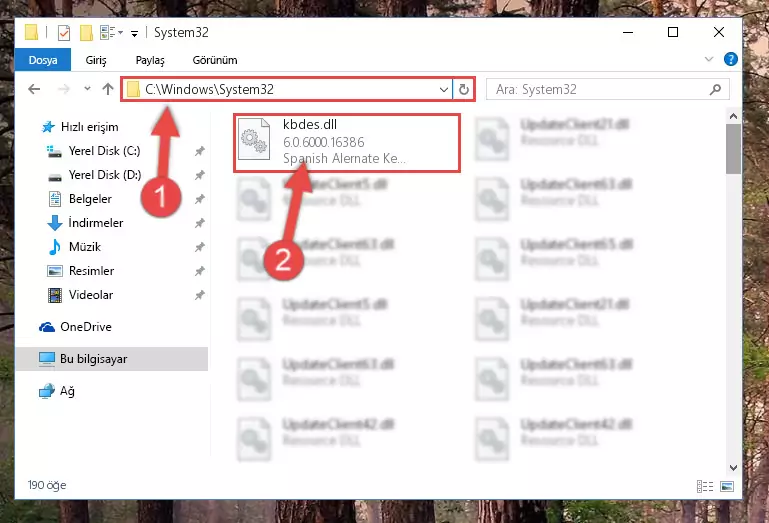Screen dimensions: 769x523
Task: Click the window folder icon in title bar
Action: pos(31,32)
